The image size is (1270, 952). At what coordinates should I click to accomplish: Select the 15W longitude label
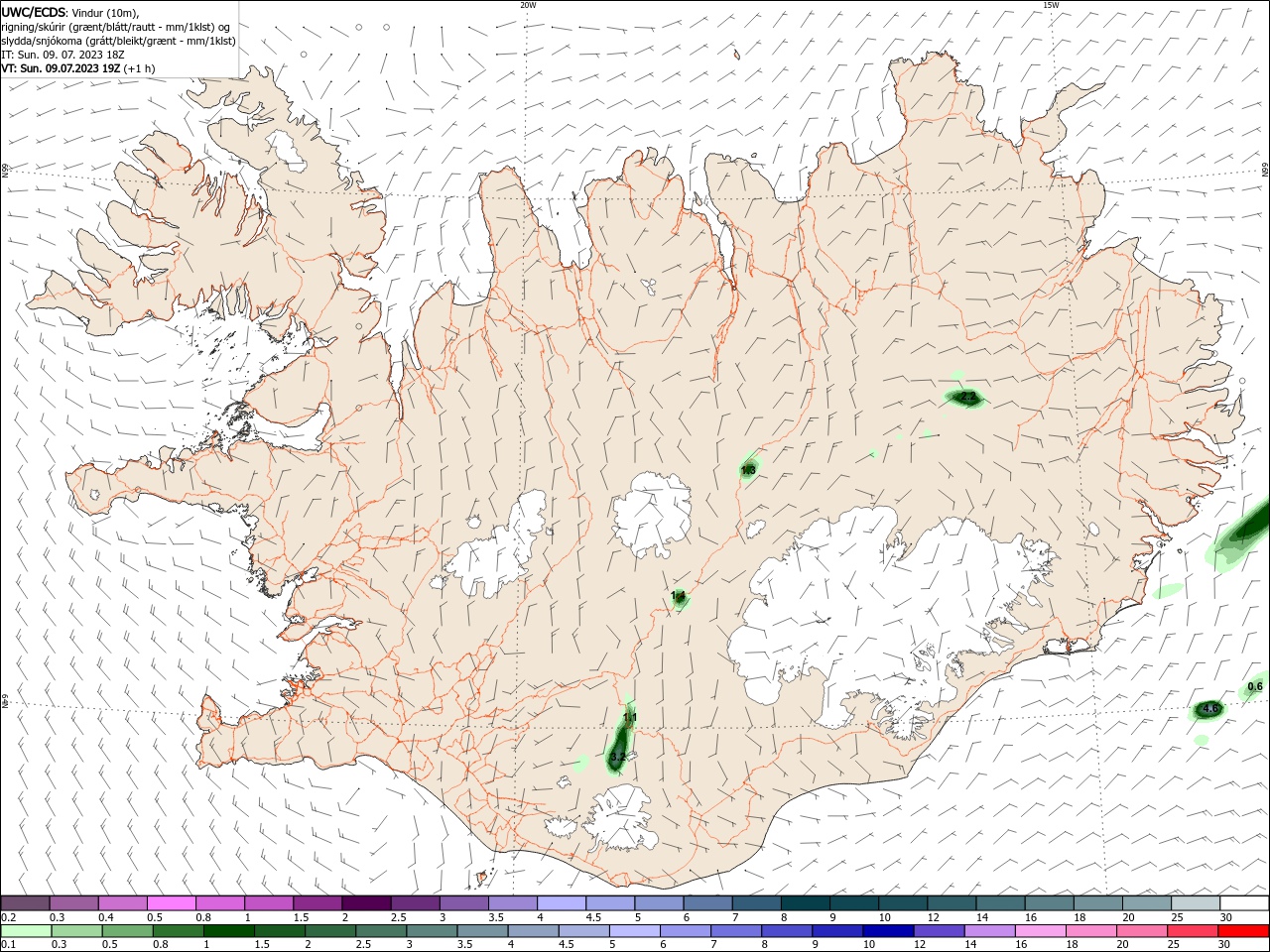[x=1051, y=5]
